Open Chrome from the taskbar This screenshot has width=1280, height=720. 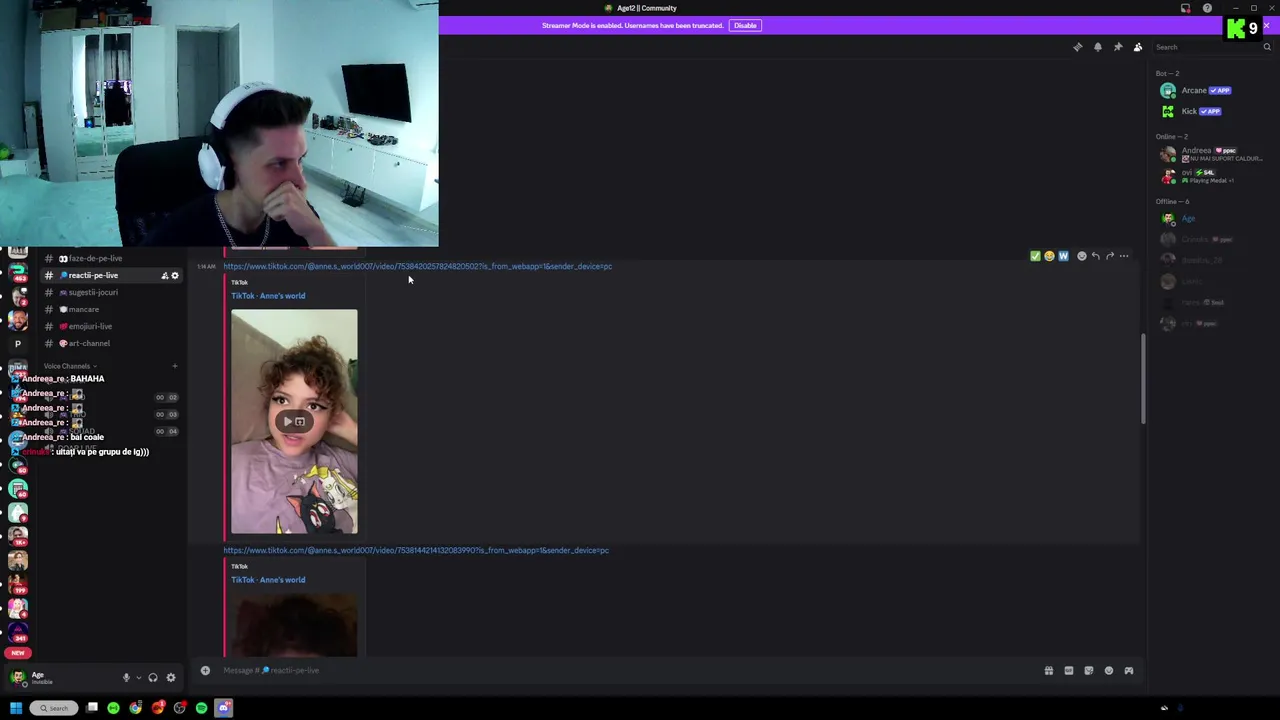click(136, 708)
